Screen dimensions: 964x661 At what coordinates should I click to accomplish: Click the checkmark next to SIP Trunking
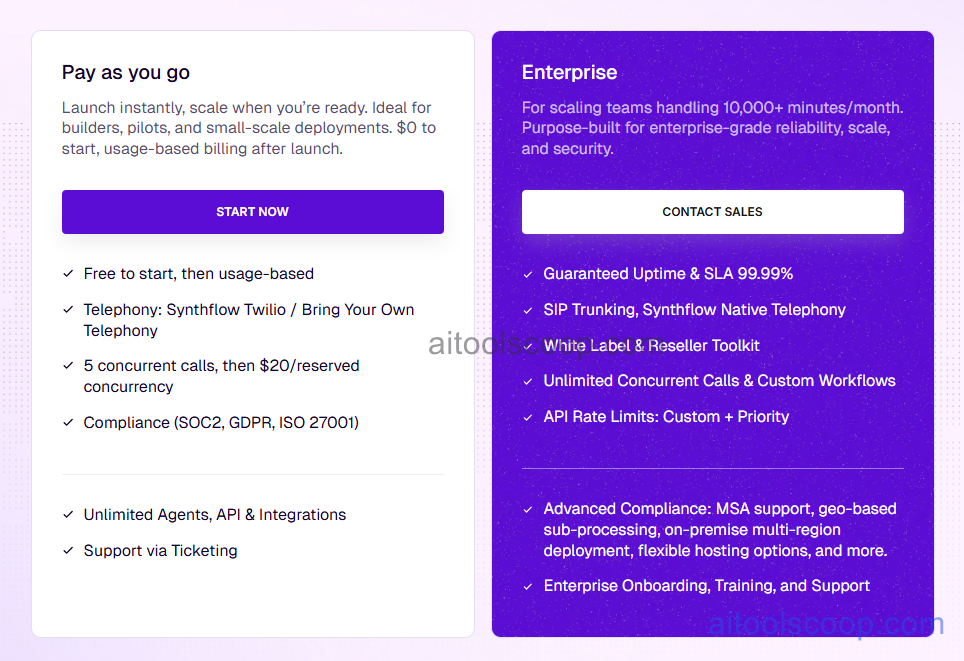[x=528, y=310]
